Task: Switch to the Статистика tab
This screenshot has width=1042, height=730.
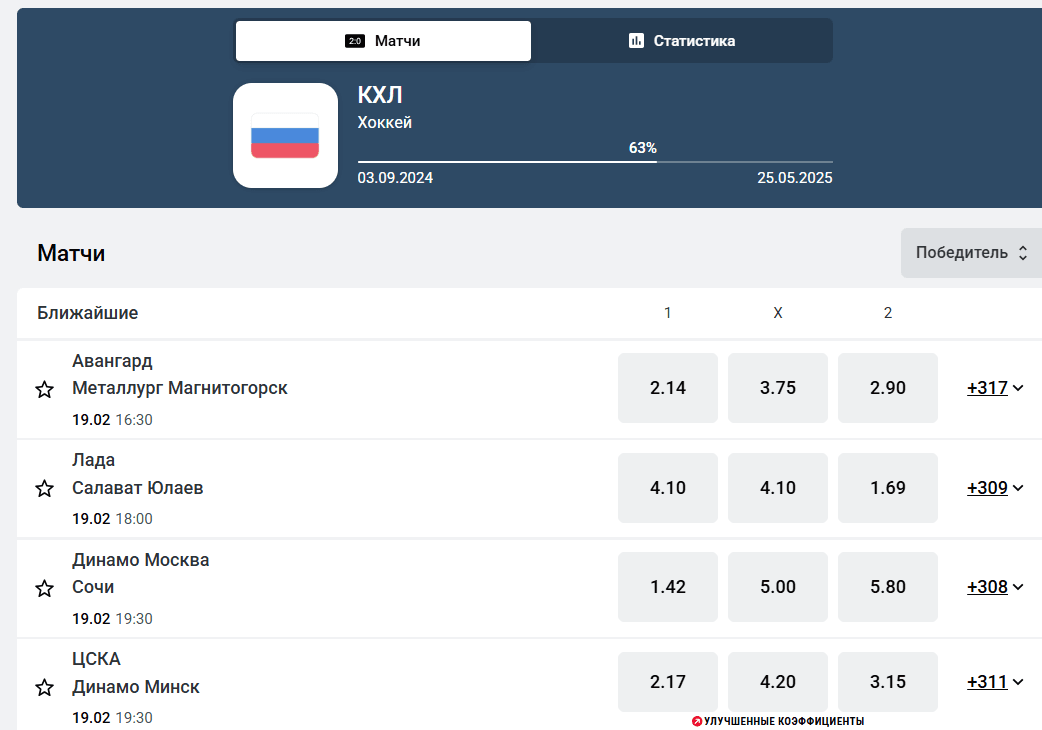Action: point(682,41)
